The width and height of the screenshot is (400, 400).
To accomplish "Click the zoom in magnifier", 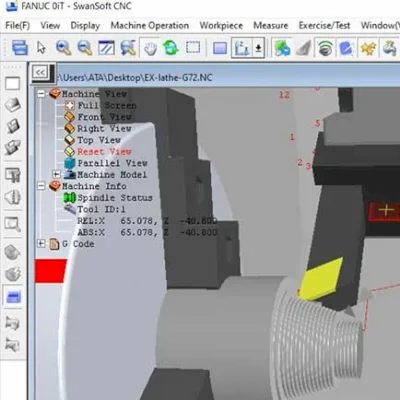I will 63,48.
